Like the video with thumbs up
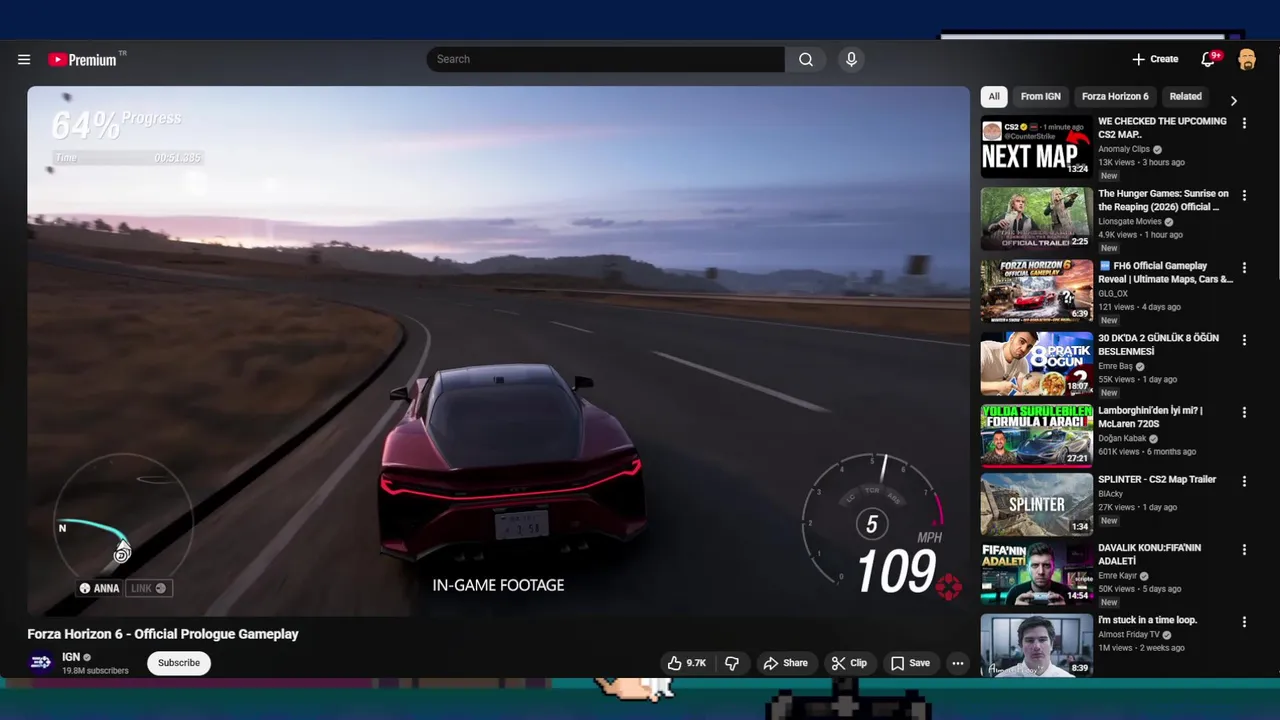The image size is (1280, 720). [x=687, y=663]
